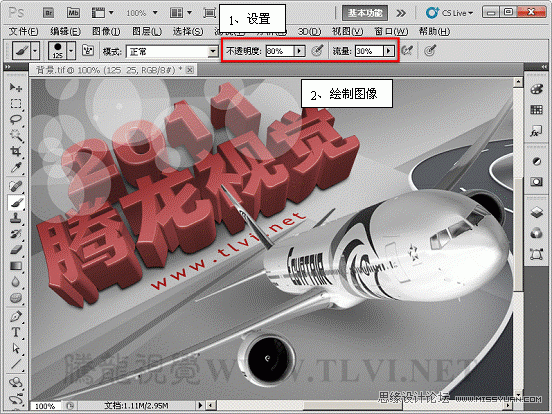Select the Eyedropper tool
This screenshot has width=552, height=414.
(16, 168)
